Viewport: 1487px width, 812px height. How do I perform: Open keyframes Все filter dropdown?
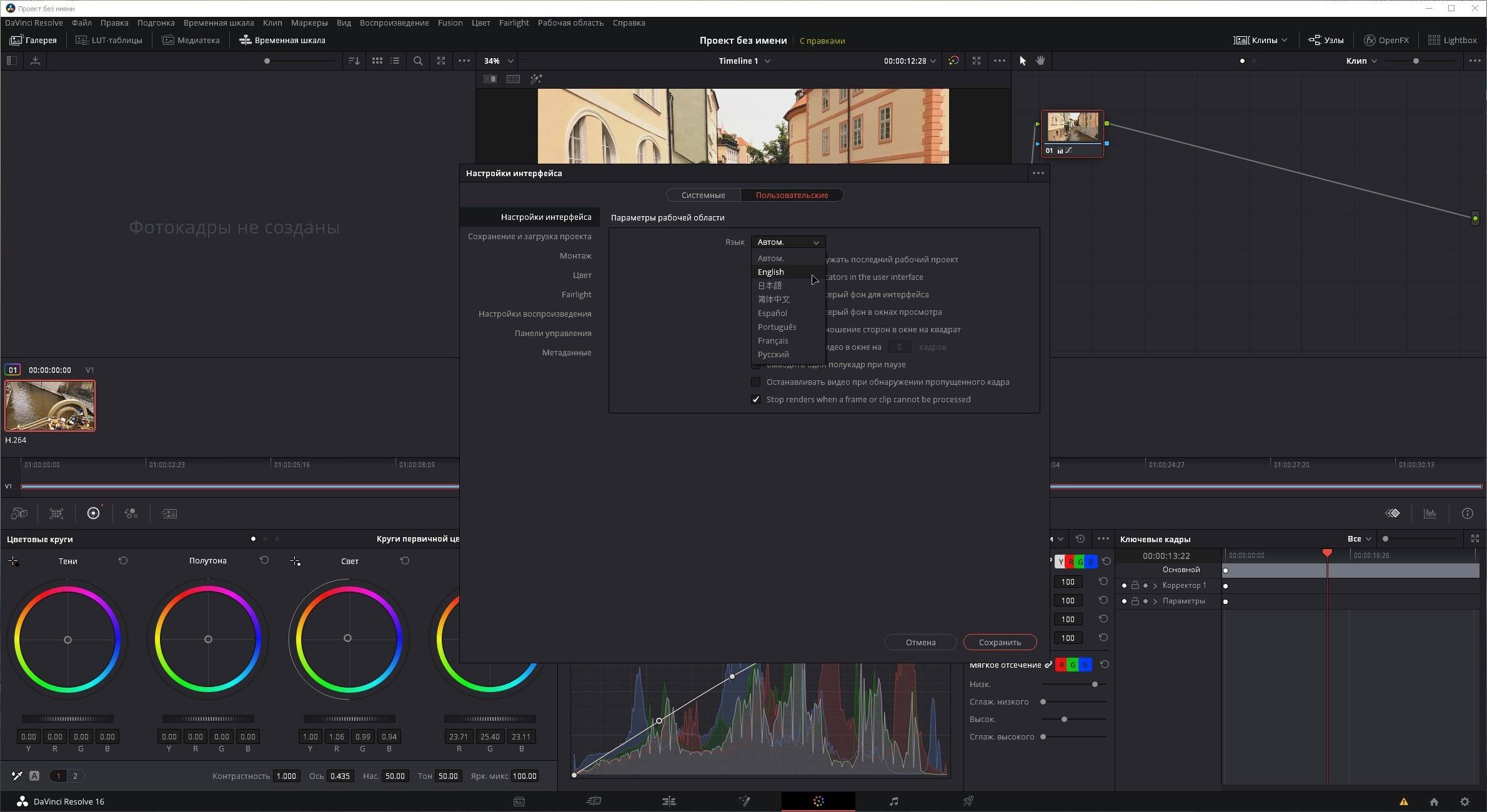click(1359, 538)
